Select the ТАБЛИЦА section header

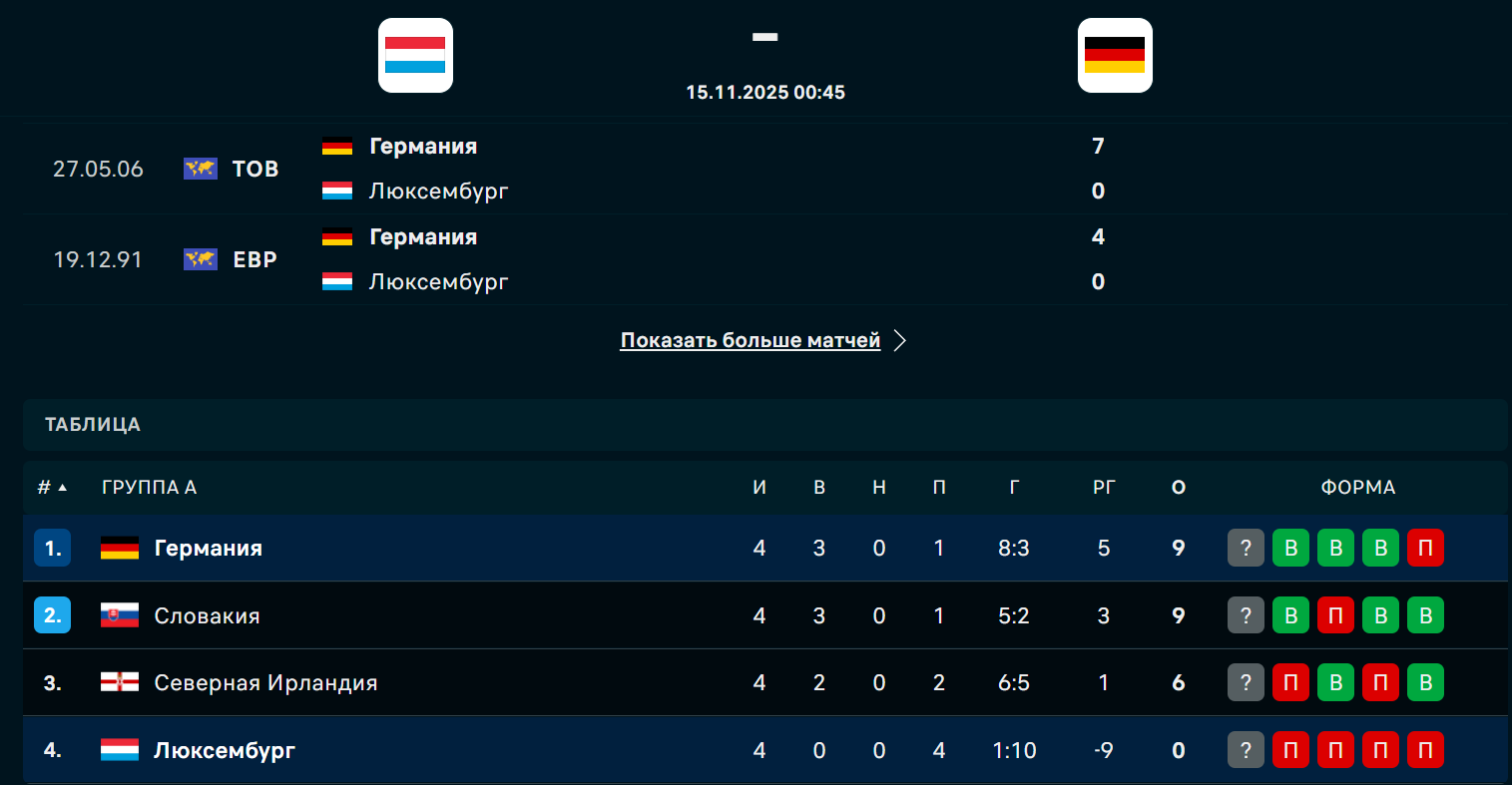(93, 425)
